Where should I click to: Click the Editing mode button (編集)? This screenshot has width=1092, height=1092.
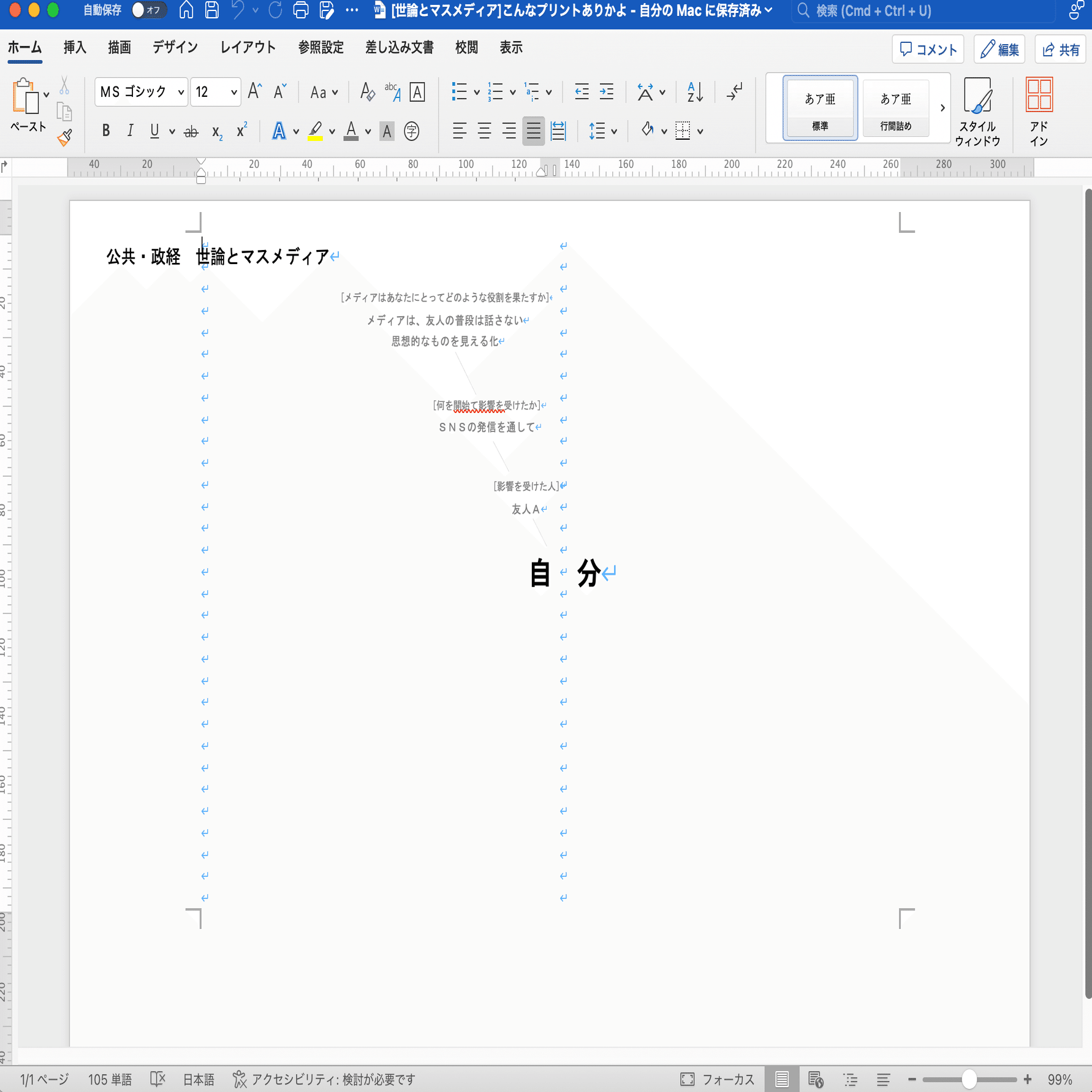(x=999, y=49)
